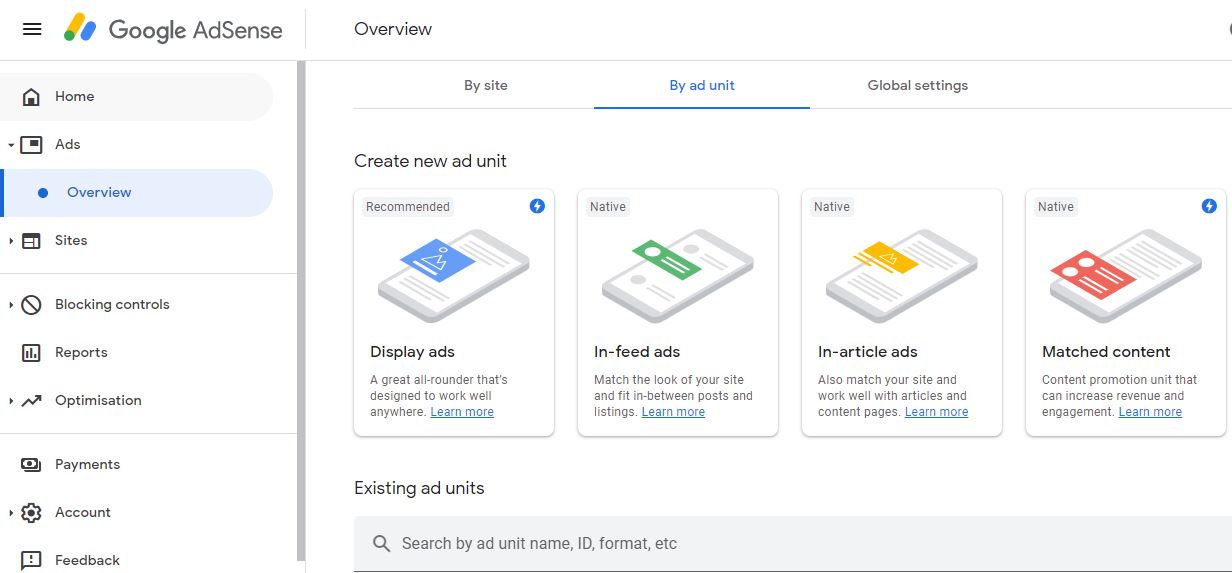Click the Reports chart icon
The image size is (1232, 573).
pyautogui.click(x=31, y=353)
